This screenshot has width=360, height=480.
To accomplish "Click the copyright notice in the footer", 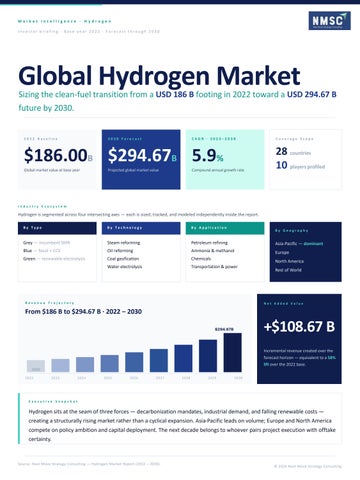I will [308, 466].
